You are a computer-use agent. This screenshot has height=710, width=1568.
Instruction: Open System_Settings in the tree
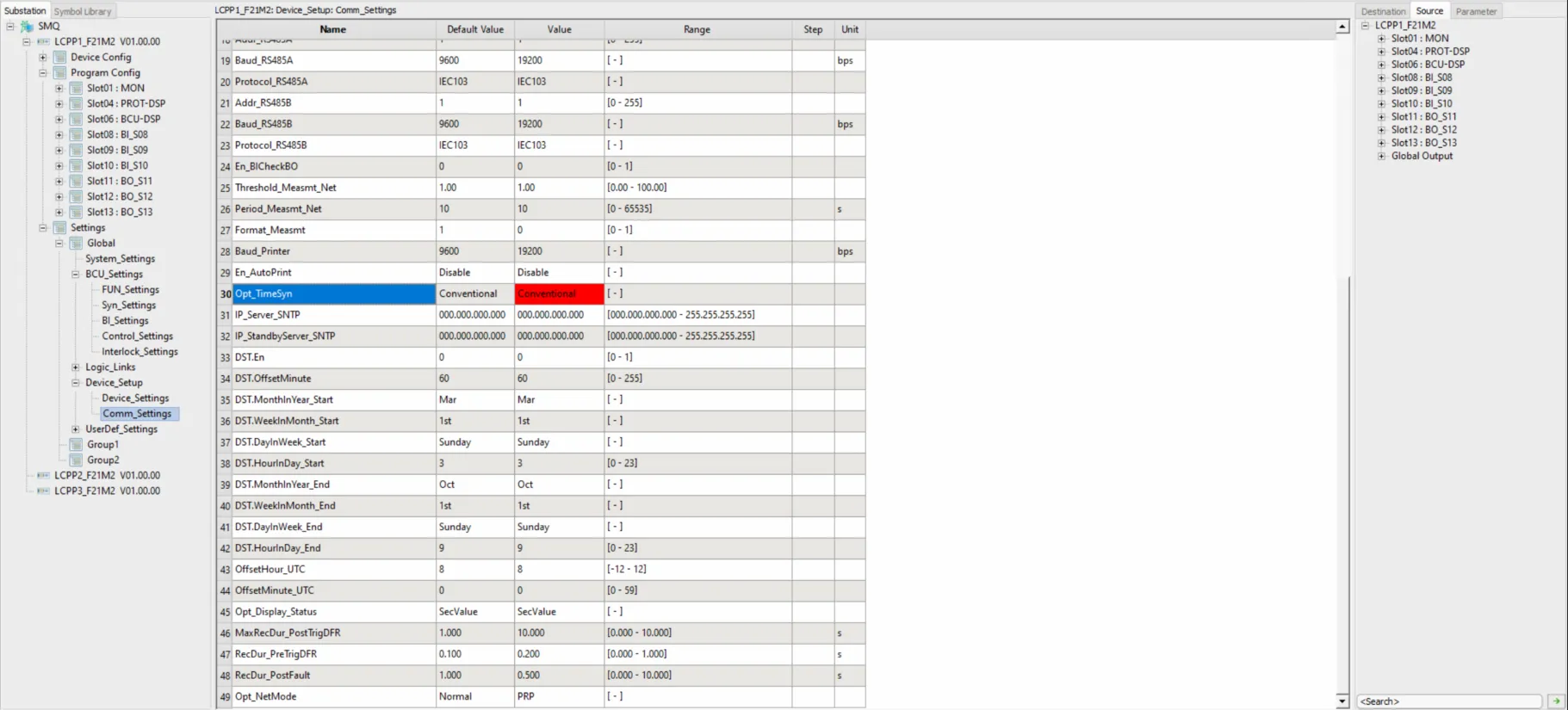120,258
